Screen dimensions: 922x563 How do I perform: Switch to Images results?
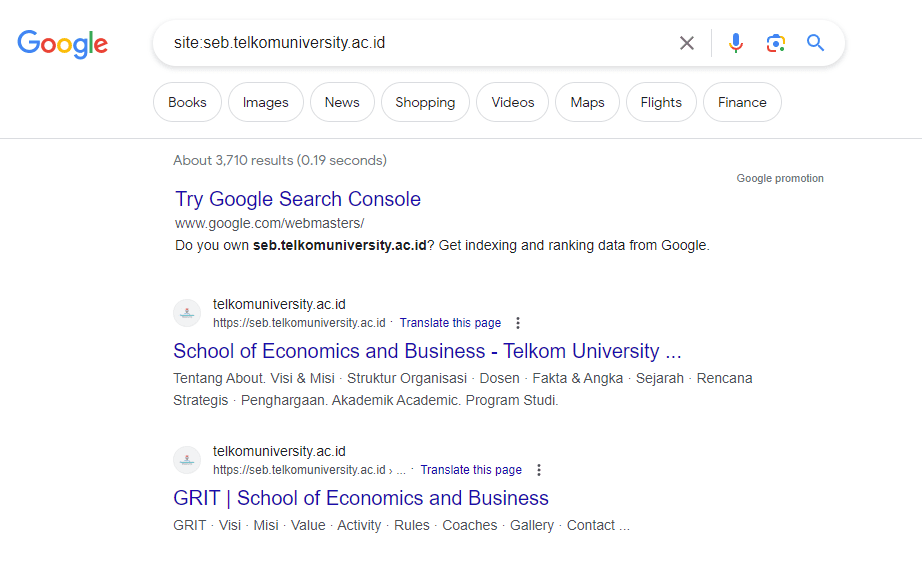266,102
